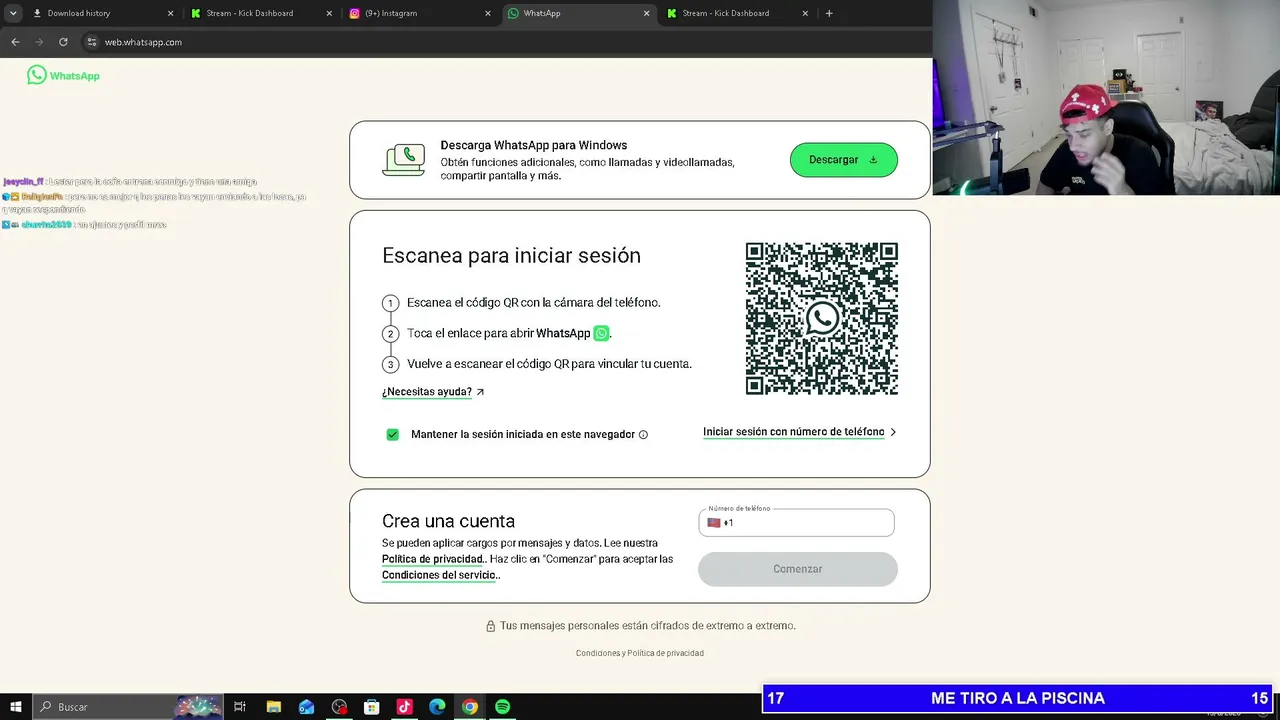This screenshot has width=1280, height=720.
Task: Click the info icon beside Mantener la sesión
Action: coord(643,435)
